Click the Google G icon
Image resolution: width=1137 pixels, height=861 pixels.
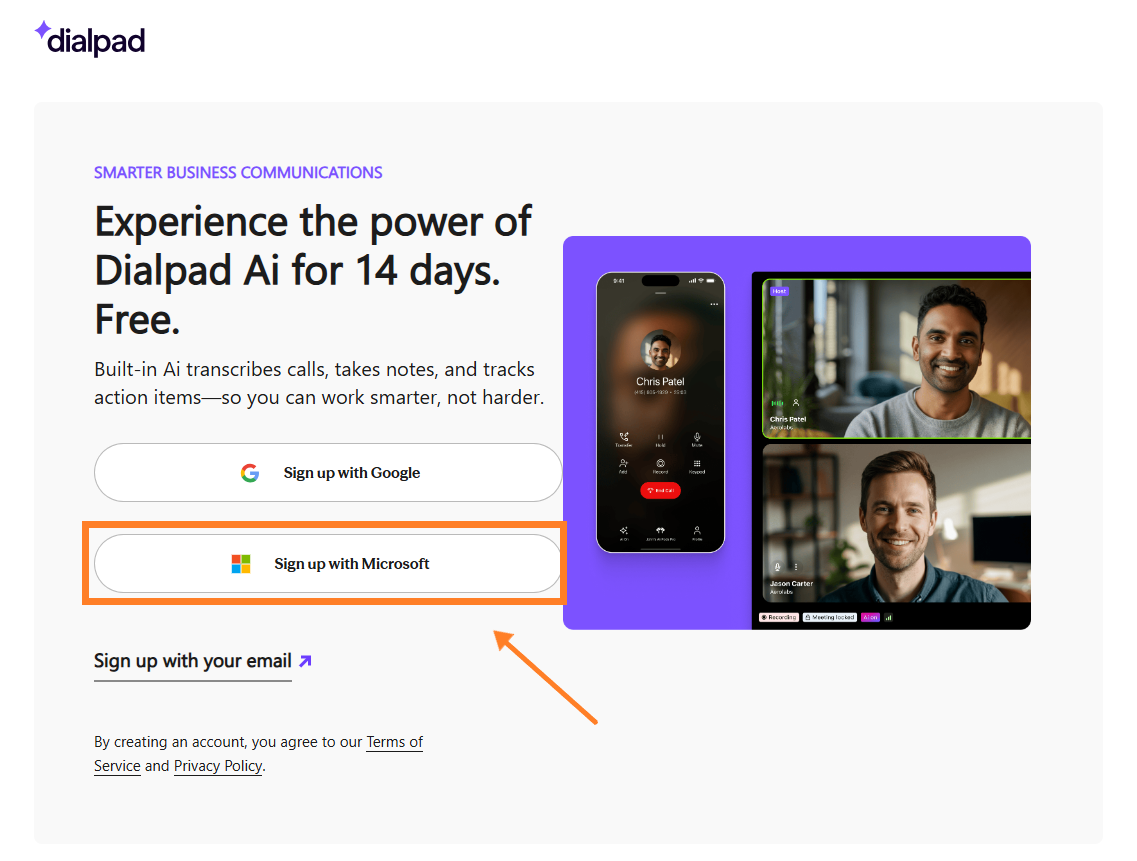pos(250,473)
